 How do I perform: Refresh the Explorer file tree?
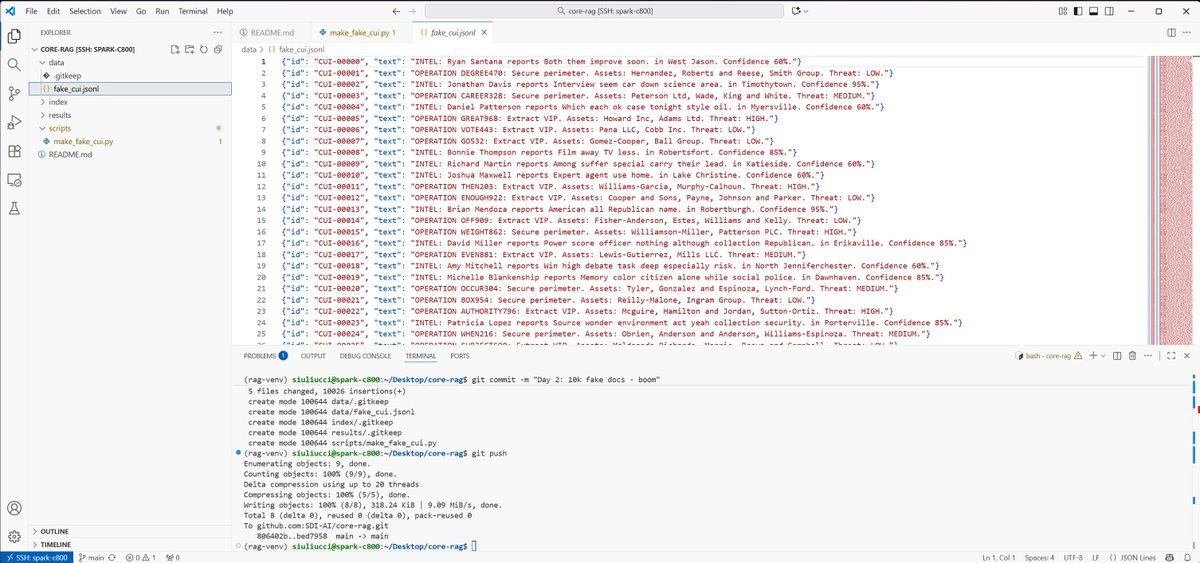(x=203, y=49)
